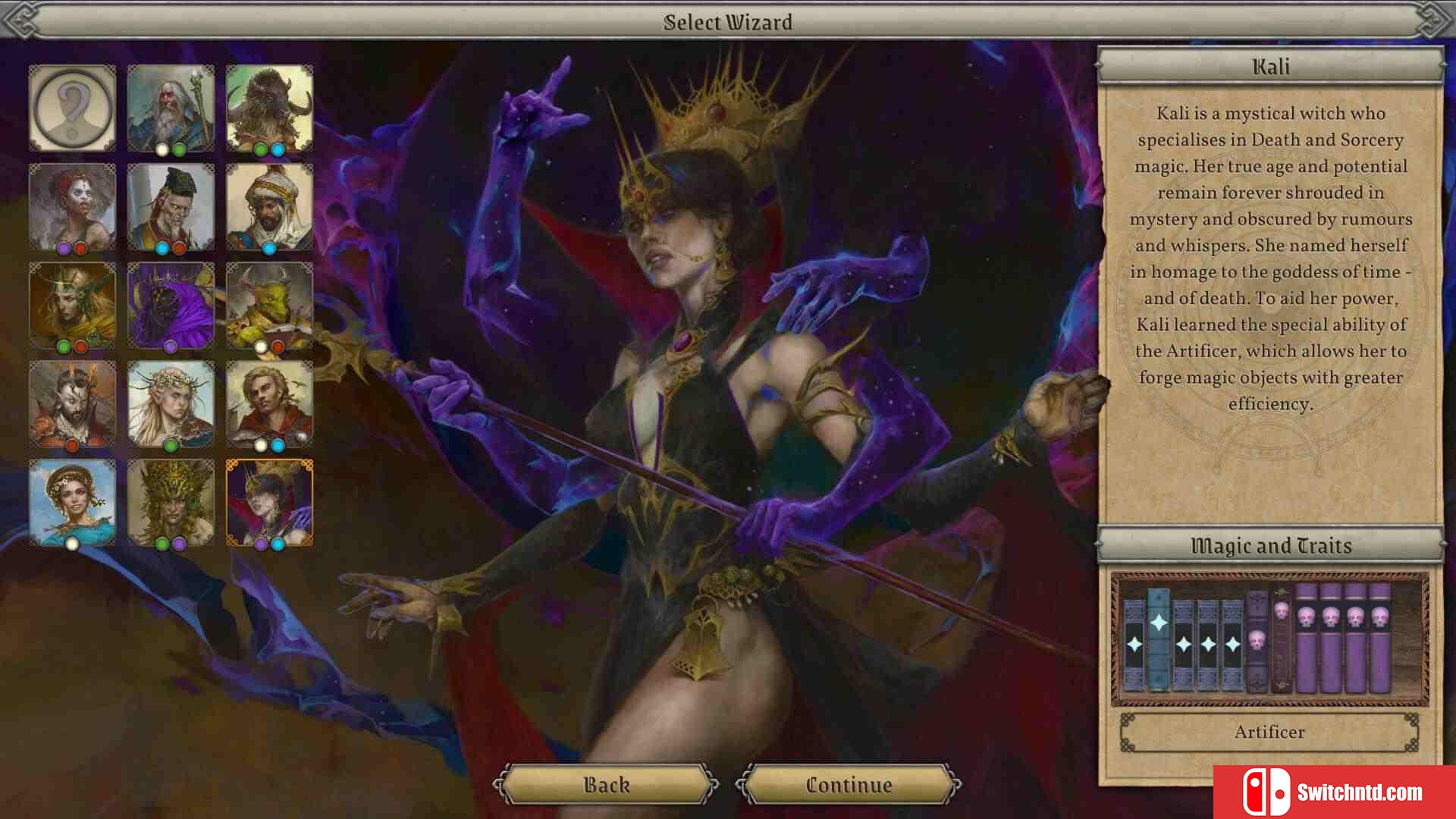Viewport: 1456px width, 819px height.
Task: Choose the mustached wizard in black hat
Action: [171, 206]
